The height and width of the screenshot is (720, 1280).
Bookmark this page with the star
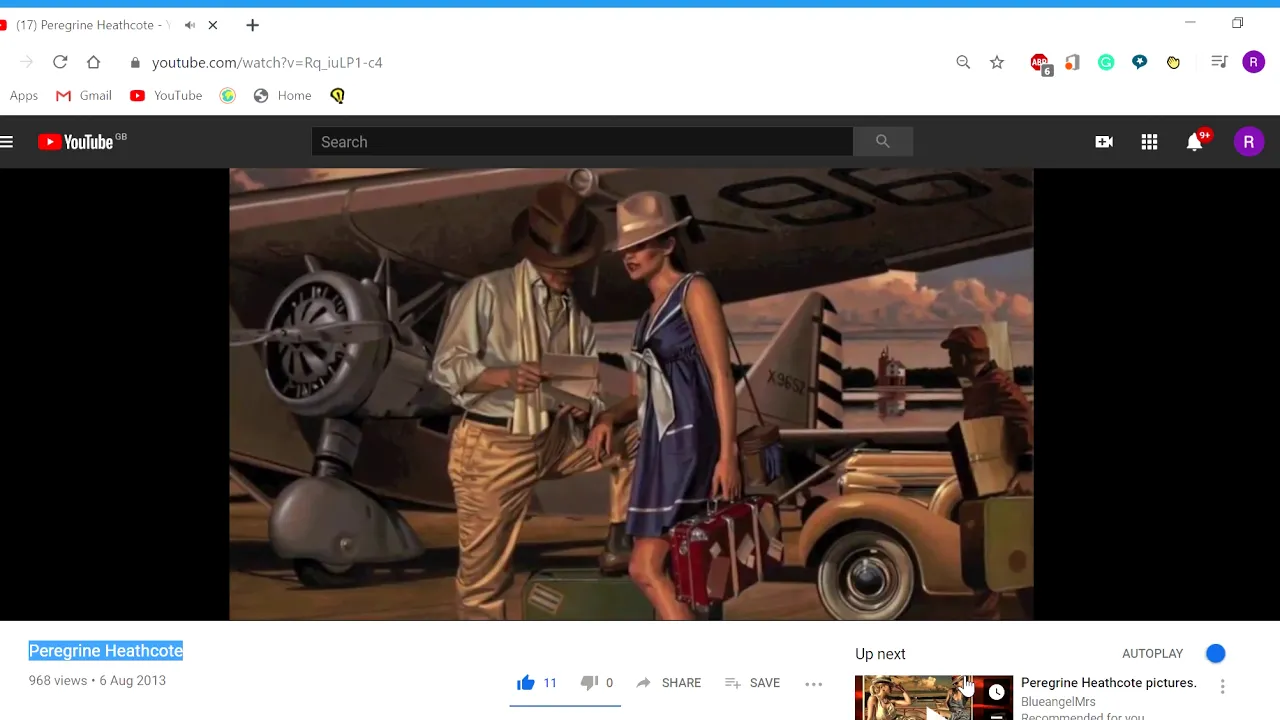coord(997,62)
